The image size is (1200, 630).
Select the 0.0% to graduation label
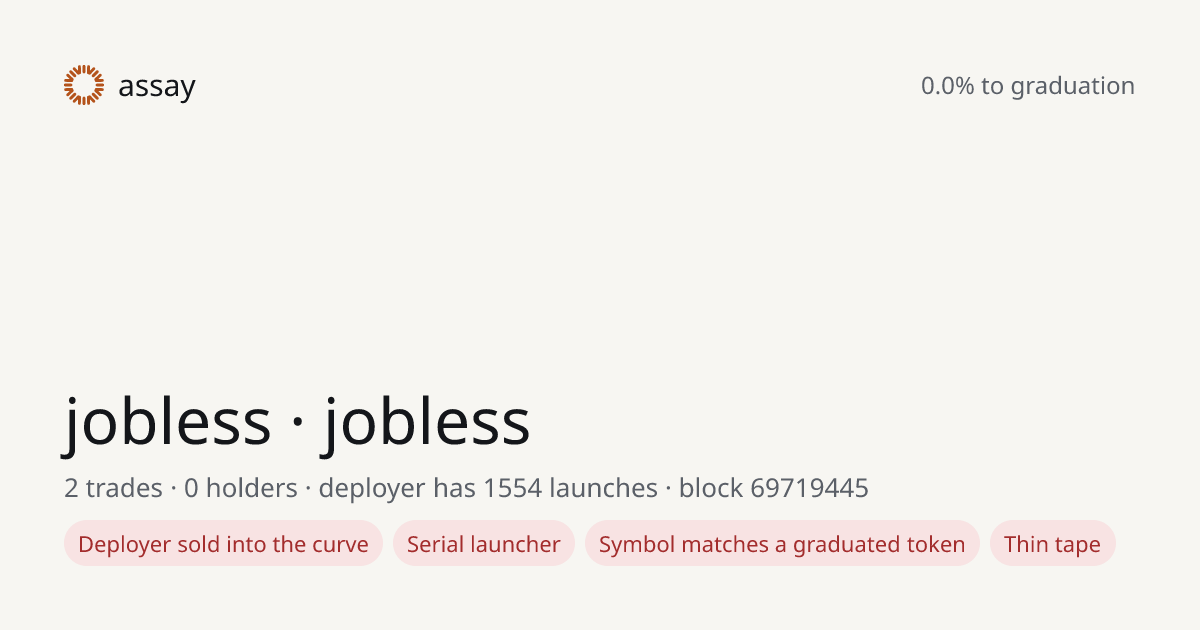[1028, 86]
